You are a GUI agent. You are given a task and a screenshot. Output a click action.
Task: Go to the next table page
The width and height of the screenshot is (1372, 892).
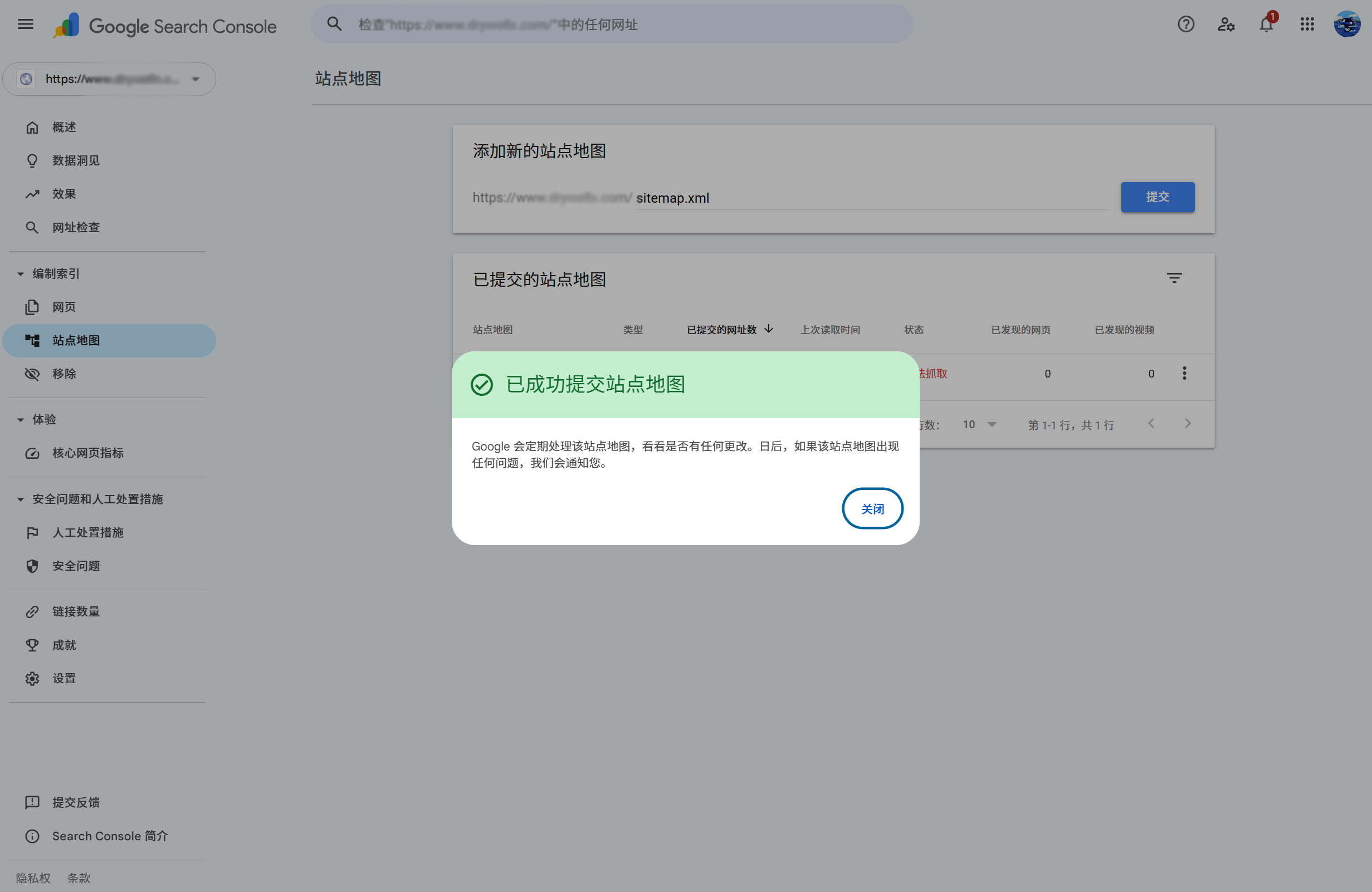click(1188, 424)
